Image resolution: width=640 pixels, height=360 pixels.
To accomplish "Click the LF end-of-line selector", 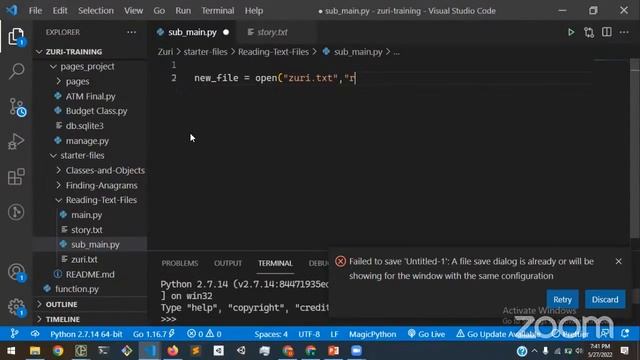I will 334,334.
